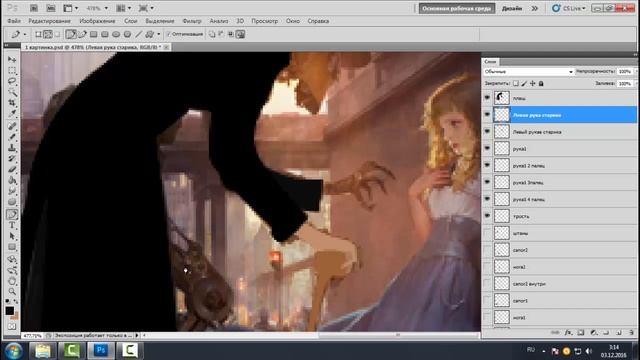Viewport: 640px width, 360px height.
Task: Select the Eyedropper tool
Action: [x=12, y=114]
